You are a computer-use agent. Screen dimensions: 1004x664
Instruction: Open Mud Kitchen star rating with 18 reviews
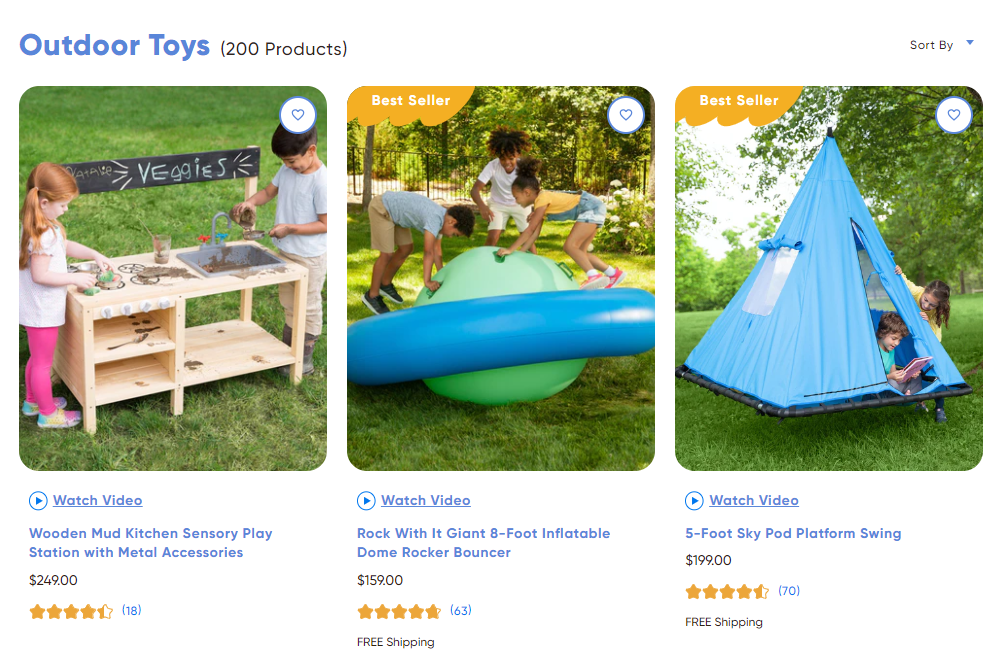coord(85,611)
